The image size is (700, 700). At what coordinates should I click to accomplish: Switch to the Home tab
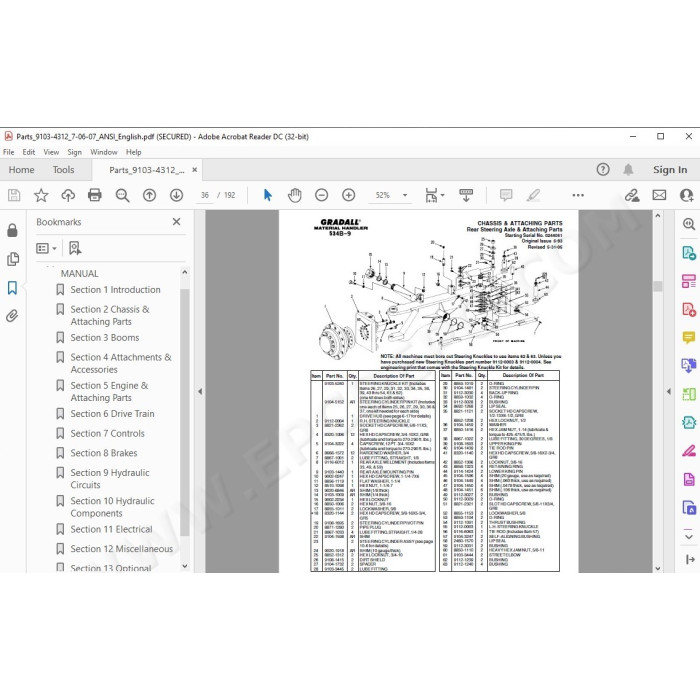[x=21, y=170]
